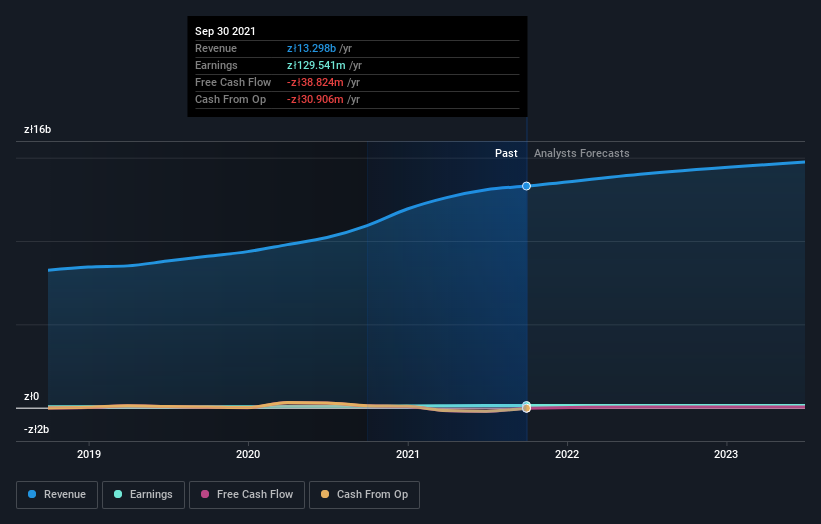This screenshot has height=524, width=821.
Task: Click the zł13.298b revenue value
Action: [312, 48]
